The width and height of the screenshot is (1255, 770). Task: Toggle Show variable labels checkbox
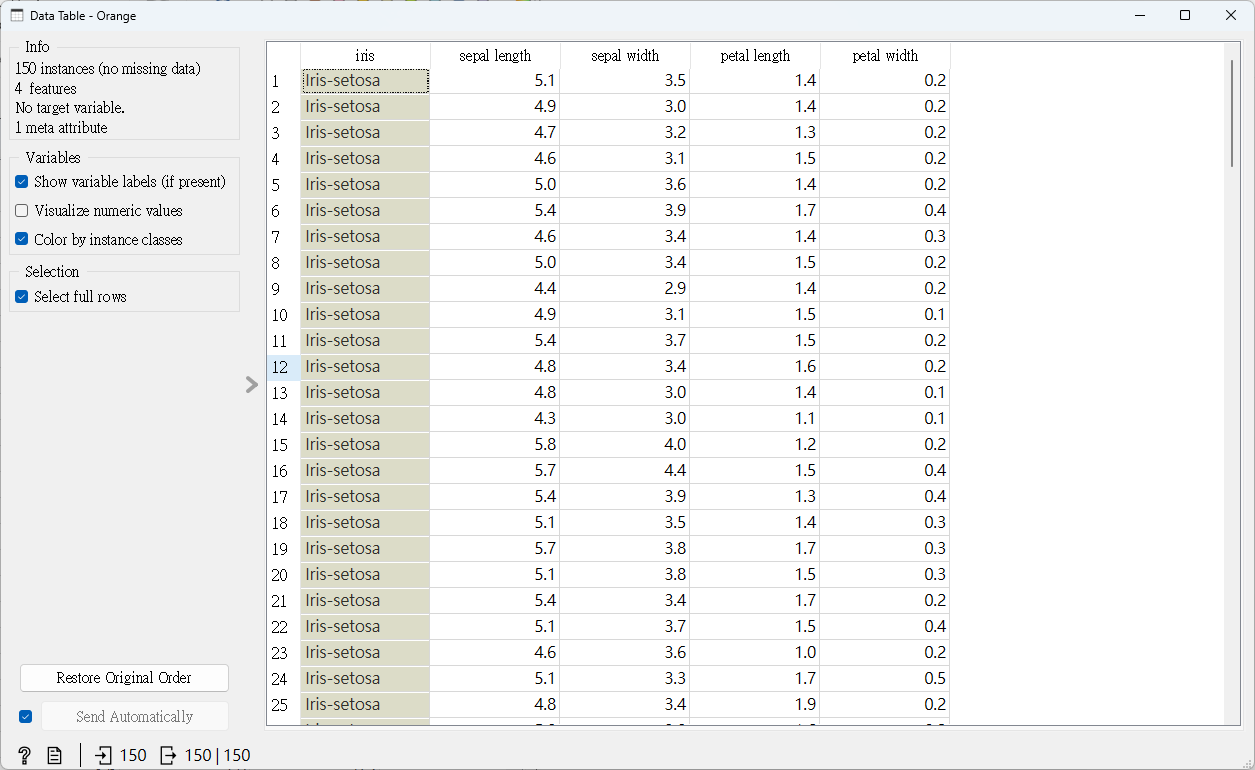point(22,182)
